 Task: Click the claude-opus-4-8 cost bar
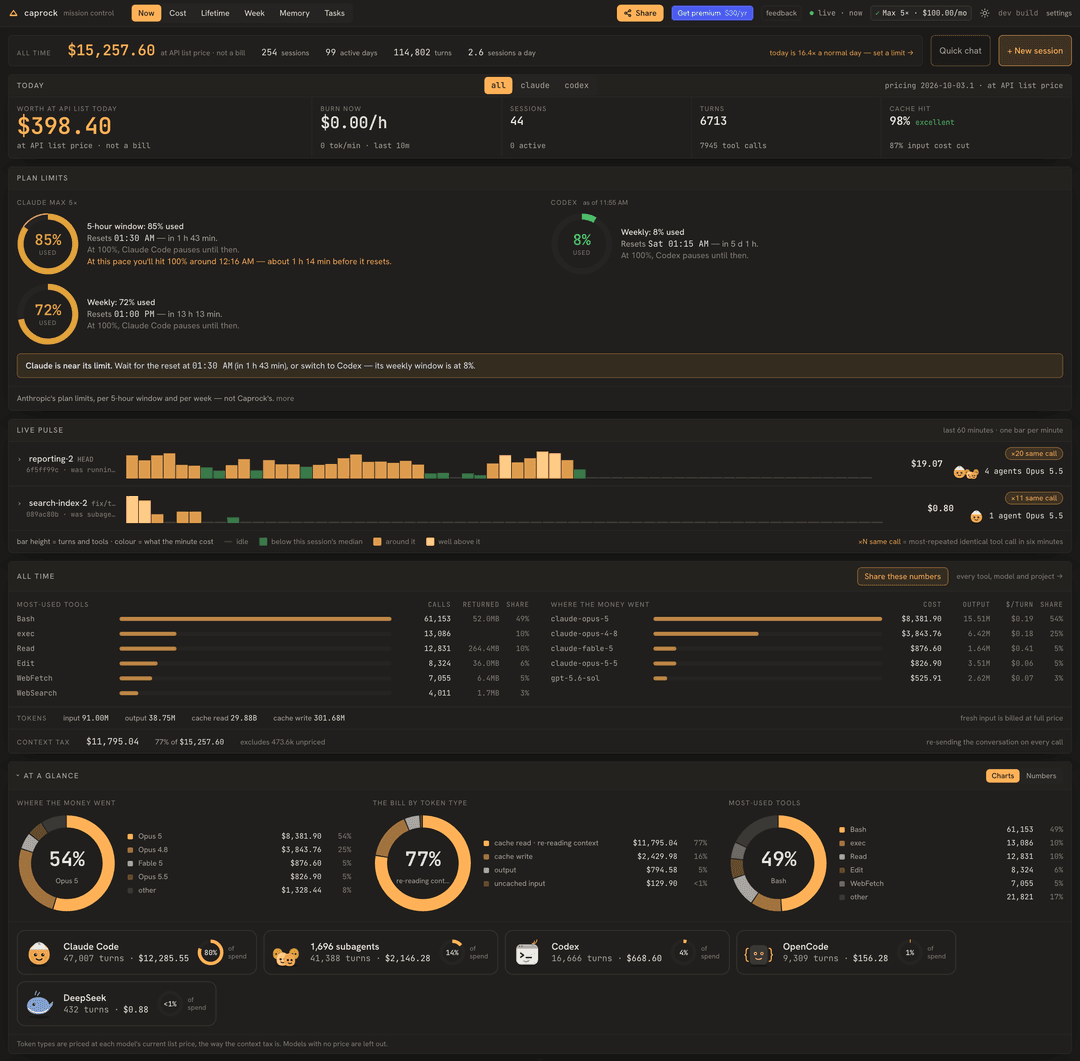click(x=706, y=634)
